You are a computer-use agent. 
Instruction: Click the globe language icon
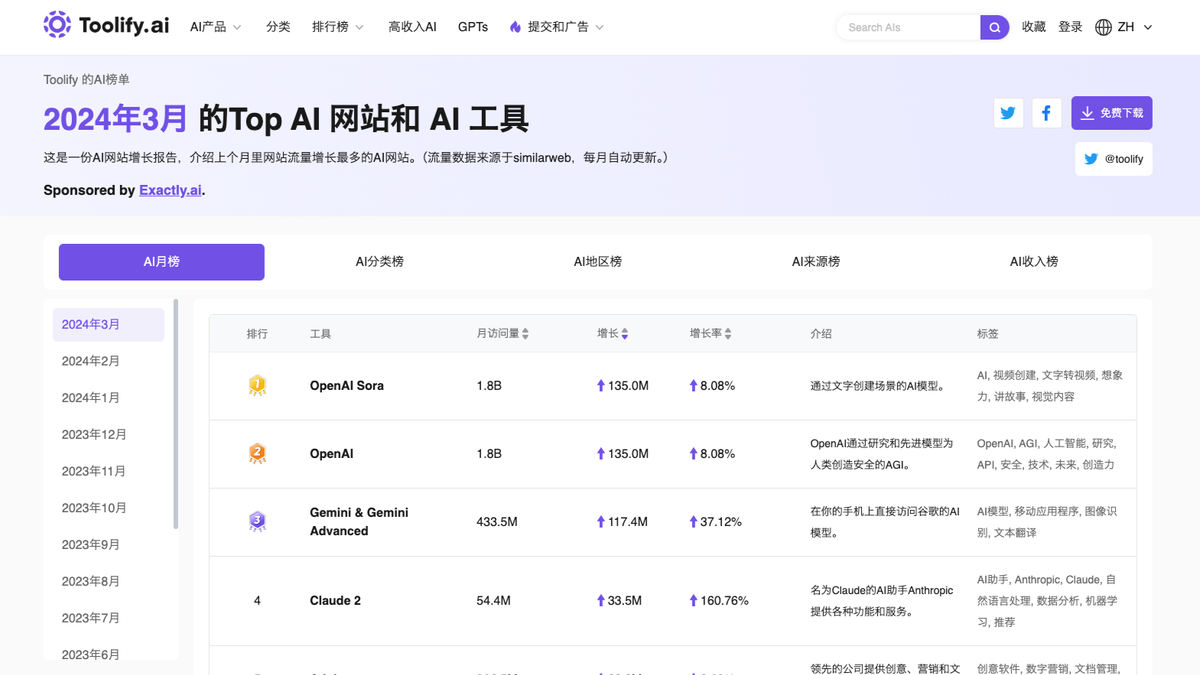[1103, 27]
